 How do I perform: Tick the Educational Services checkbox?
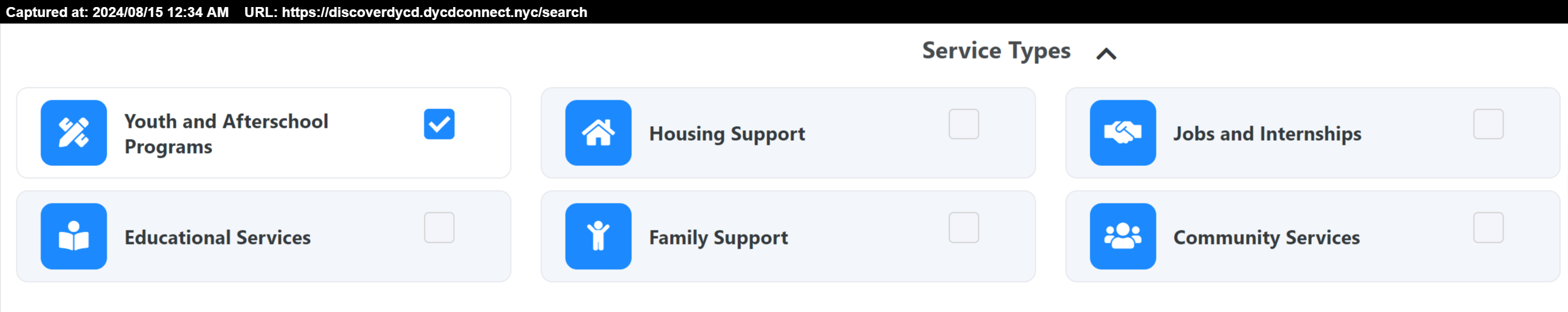440,228
